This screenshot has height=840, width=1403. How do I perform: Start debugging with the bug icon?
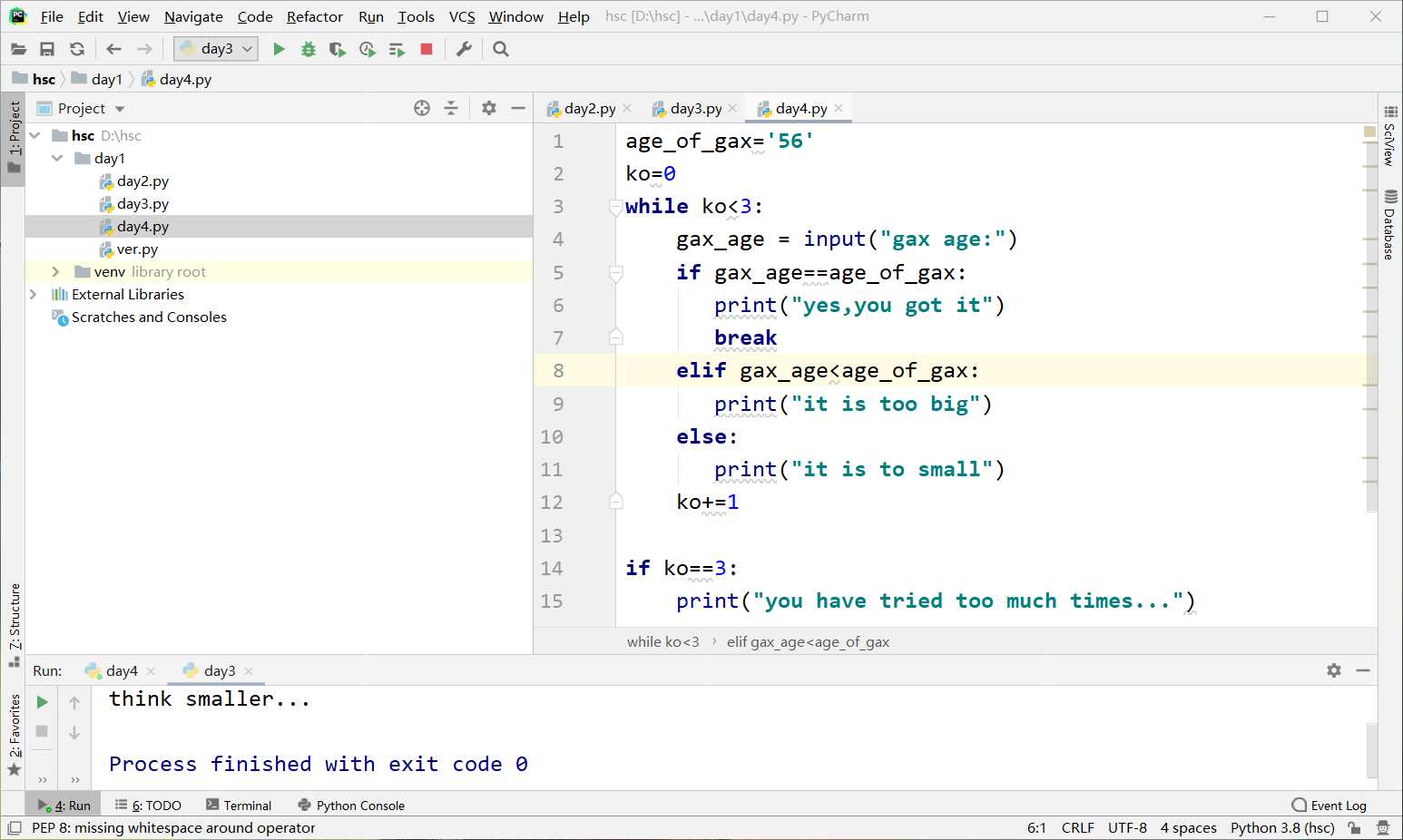[x=309, y=49]
